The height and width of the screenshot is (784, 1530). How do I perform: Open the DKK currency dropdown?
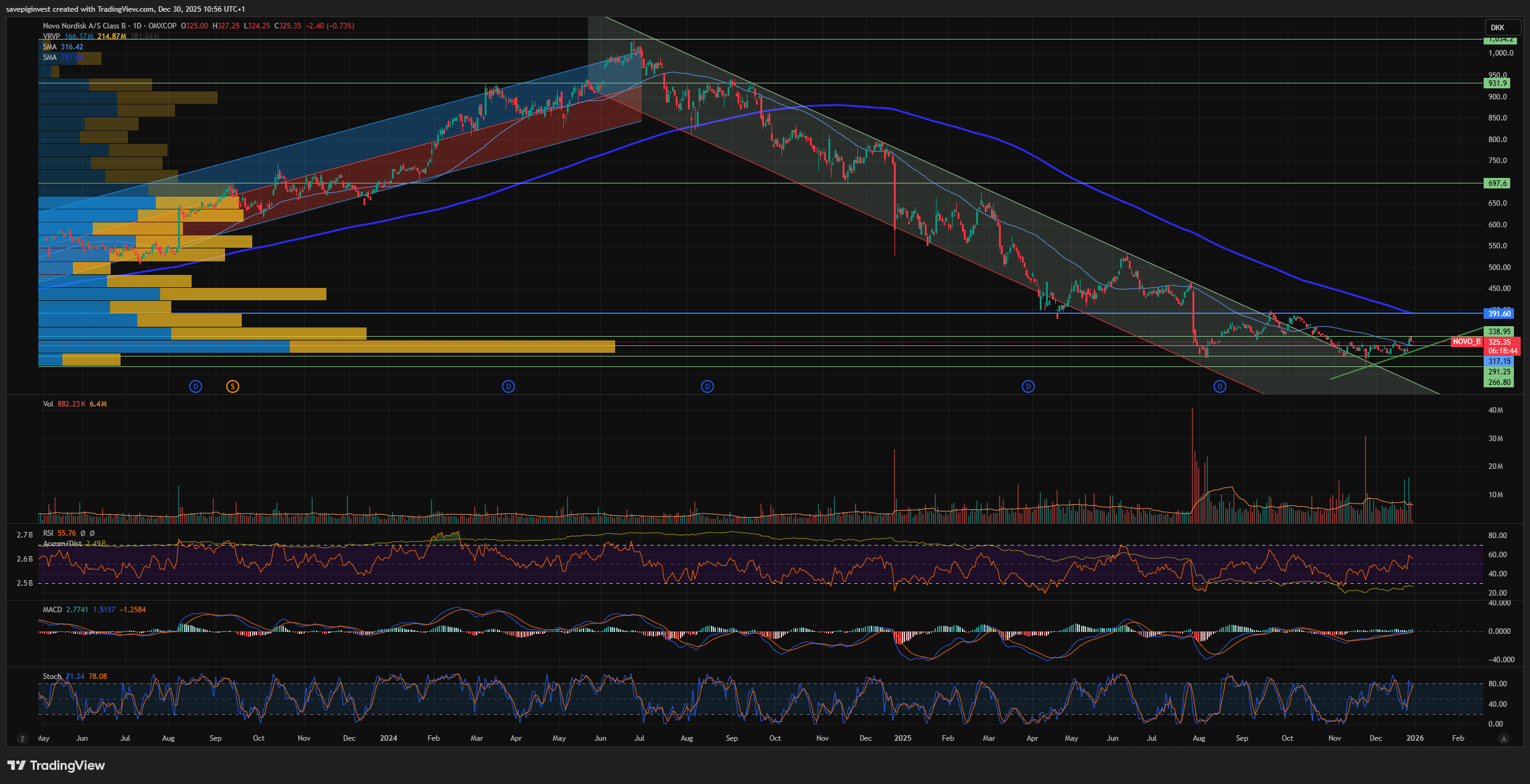(x=1501, y=27)
